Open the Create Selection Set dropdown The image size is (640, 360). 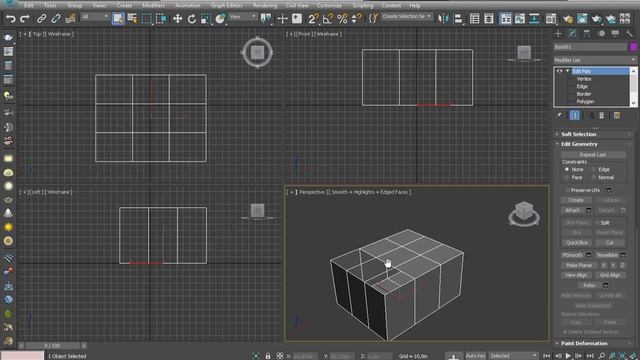tap(407, 17)
